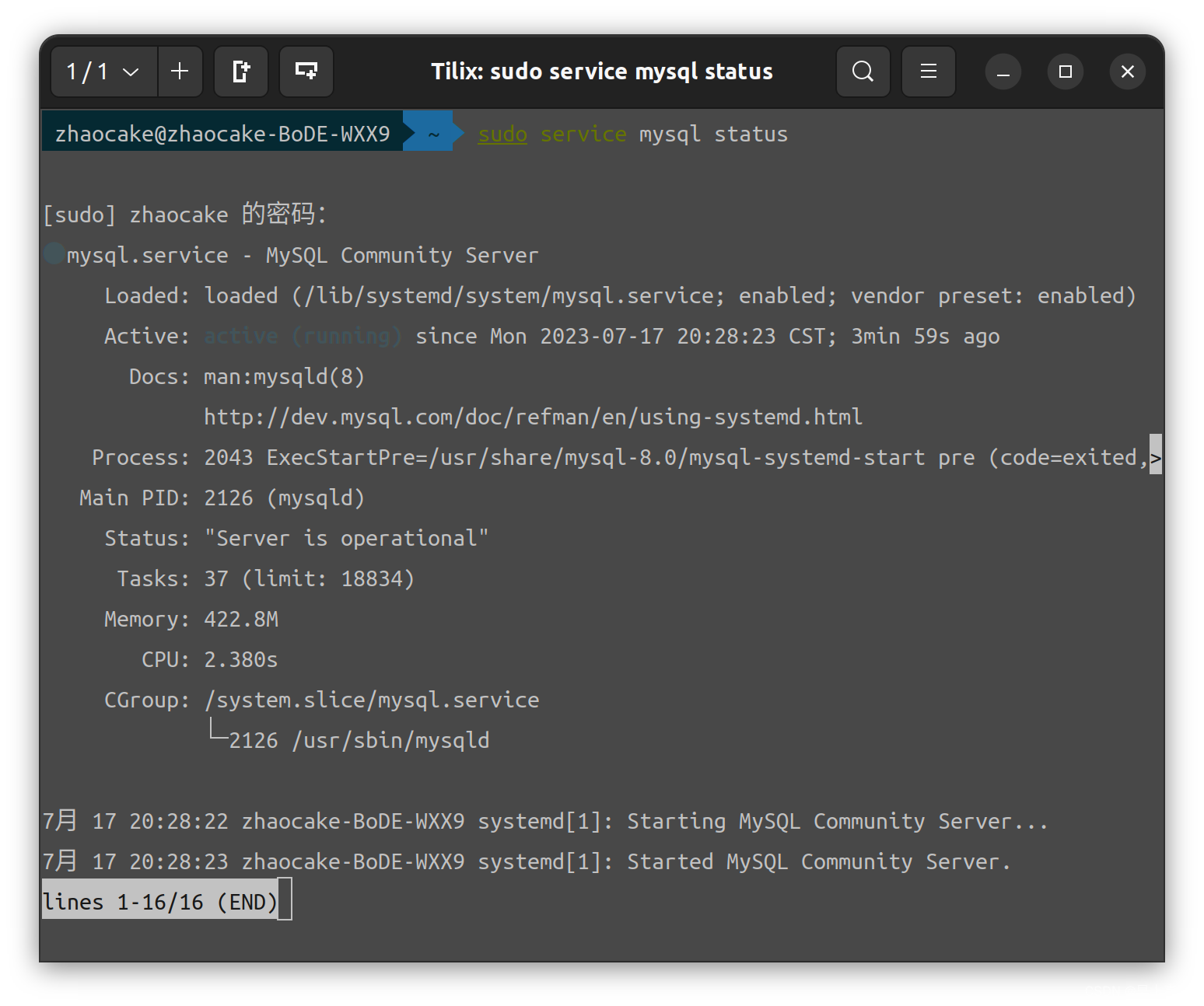Minimize the Tilix window

coord(1003,72)
